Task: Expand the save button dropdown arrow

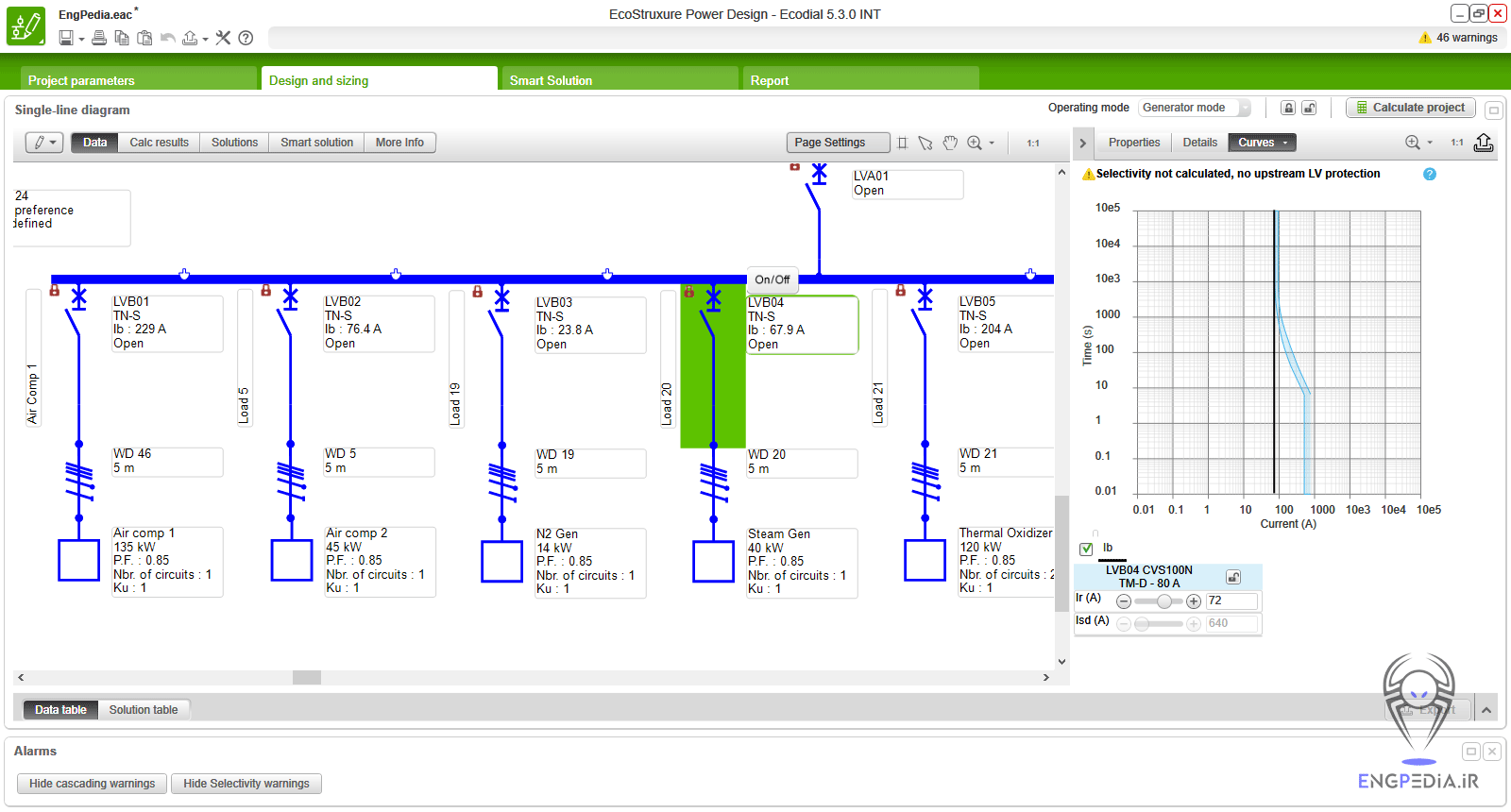Action: (81, 40)
